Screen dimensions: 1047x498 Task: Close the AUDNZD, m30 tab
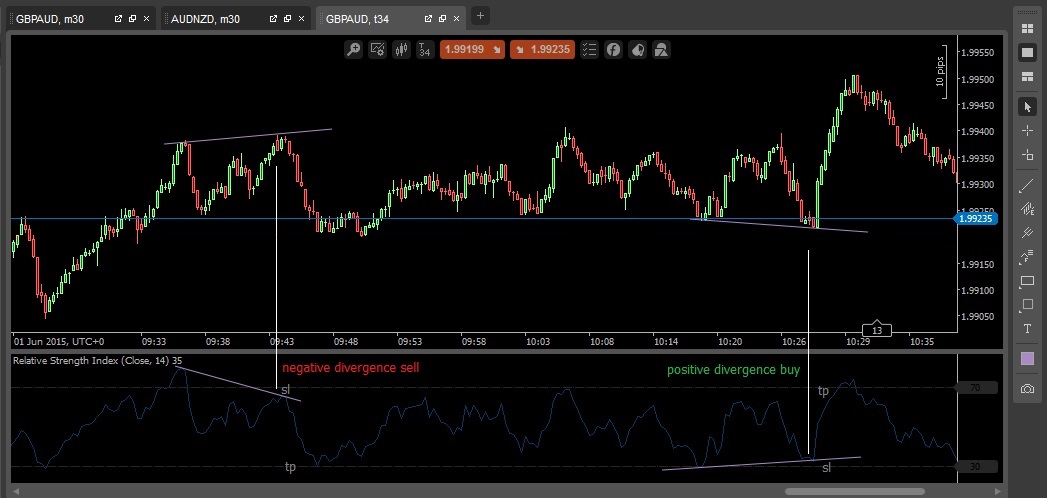pos(301,19)
